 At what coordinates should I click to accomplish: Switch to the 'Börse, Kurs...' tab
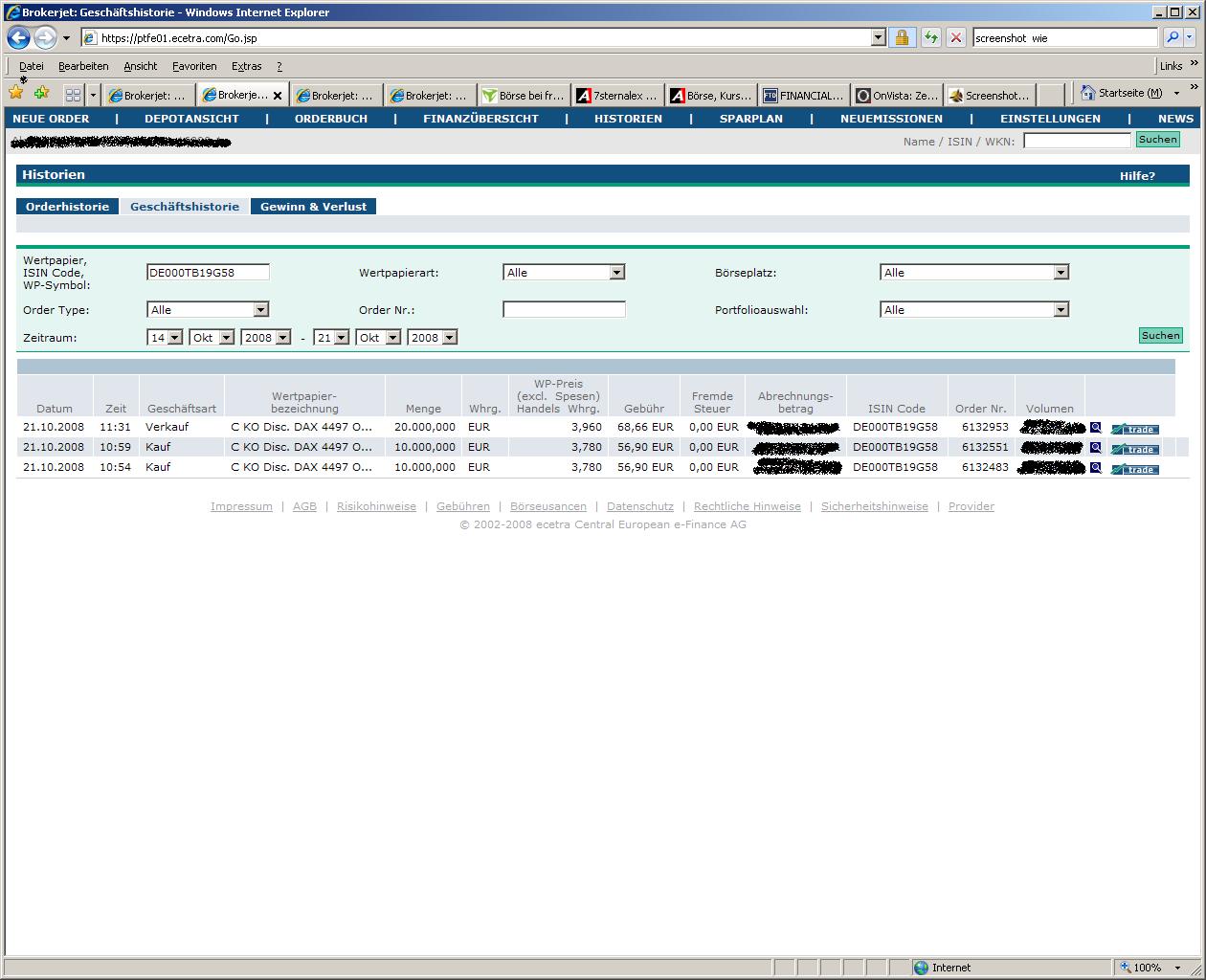(x=711, y=95)
